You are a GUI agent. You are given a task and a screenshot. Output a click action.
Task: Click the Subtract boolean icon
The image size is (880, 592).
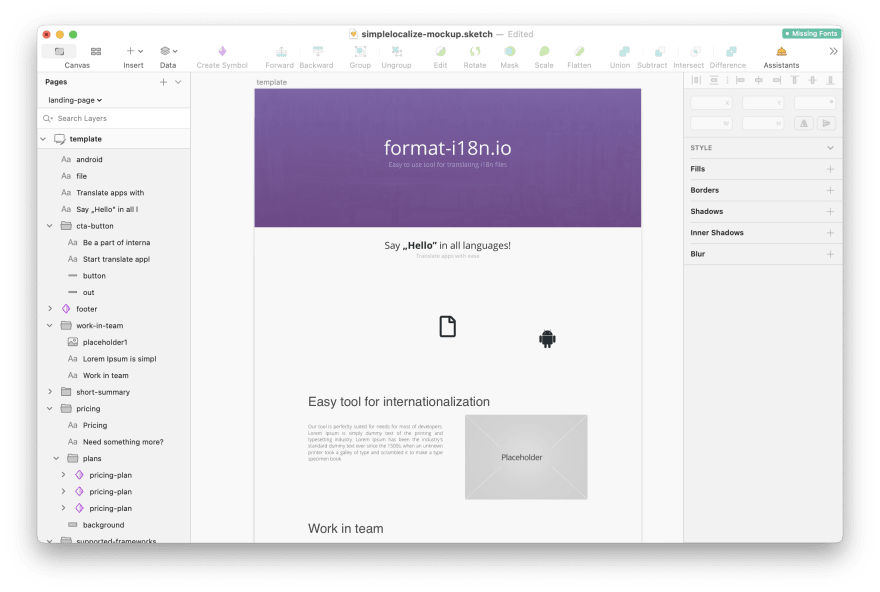[659, 52]
